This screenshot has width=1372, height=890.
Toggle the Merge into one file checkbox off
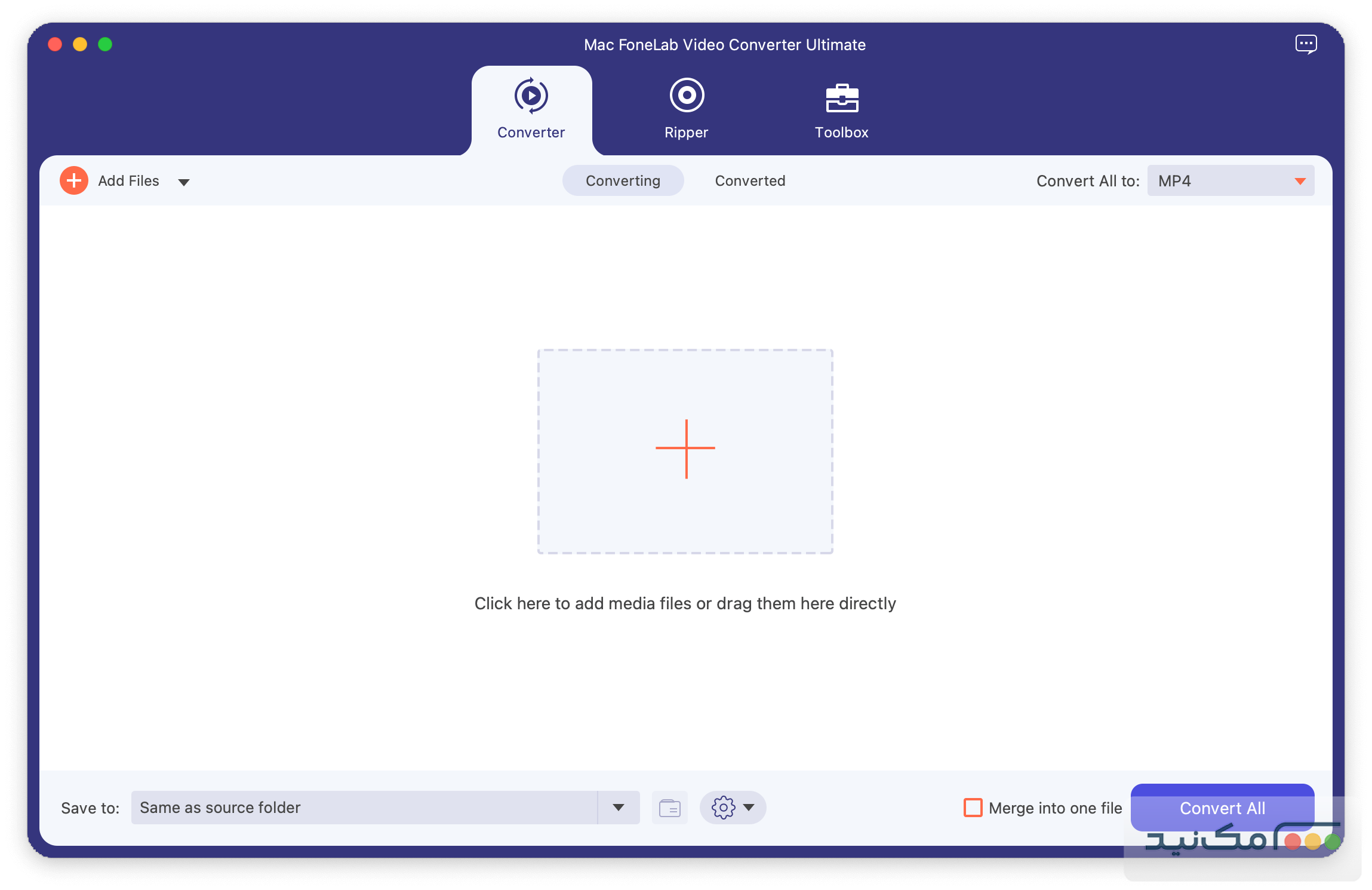(973, 808)
